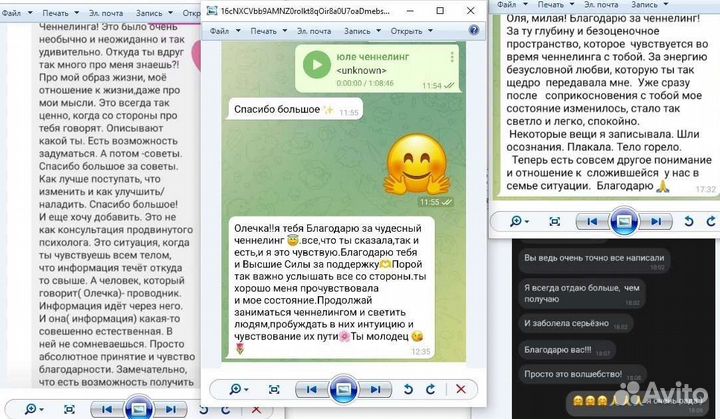
Task: Start slideshow in center viewer
Action: click(x=343, y=390)
